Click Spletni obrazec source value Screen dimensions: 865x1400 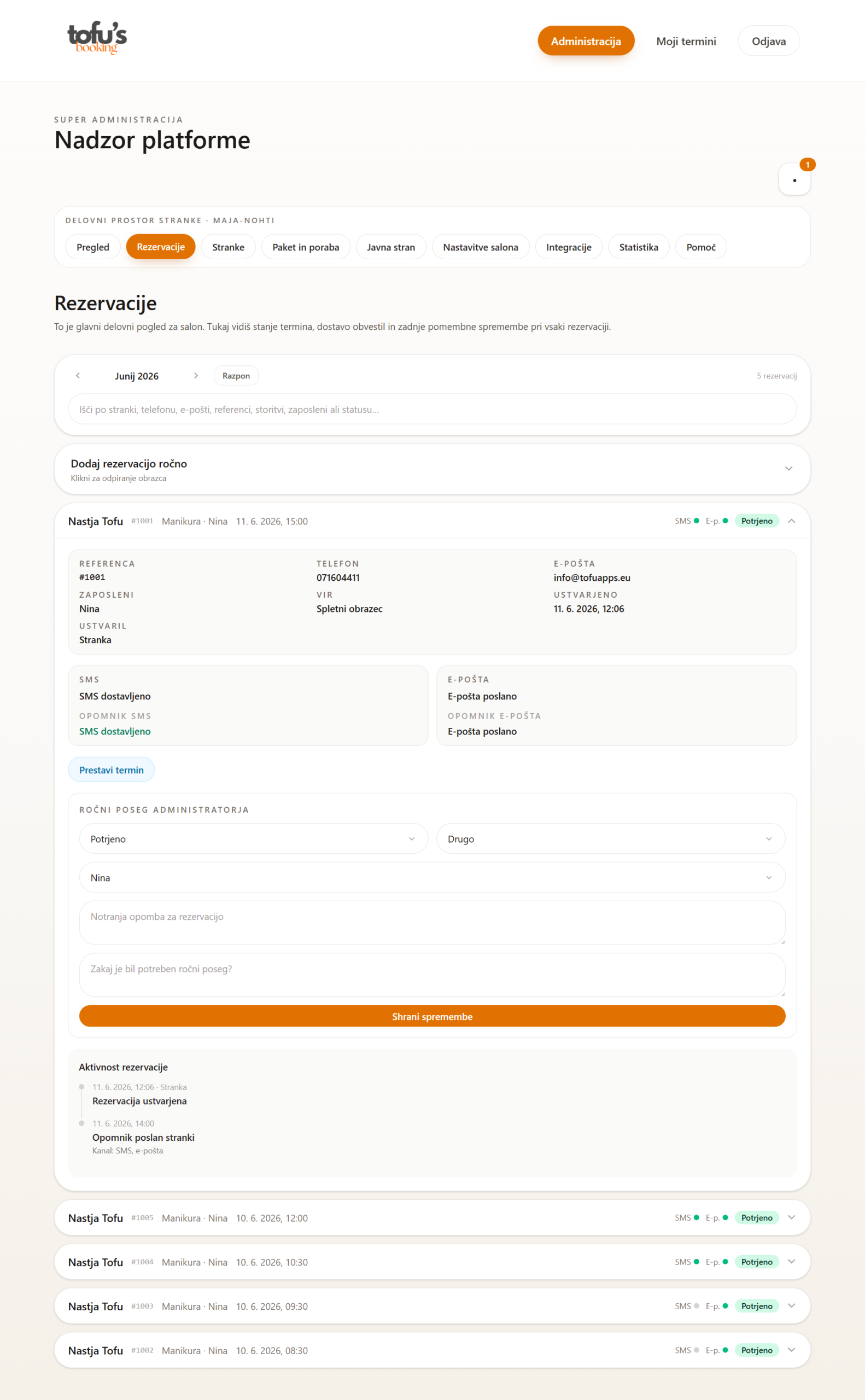pyautogui.click(x=349, y=609)
